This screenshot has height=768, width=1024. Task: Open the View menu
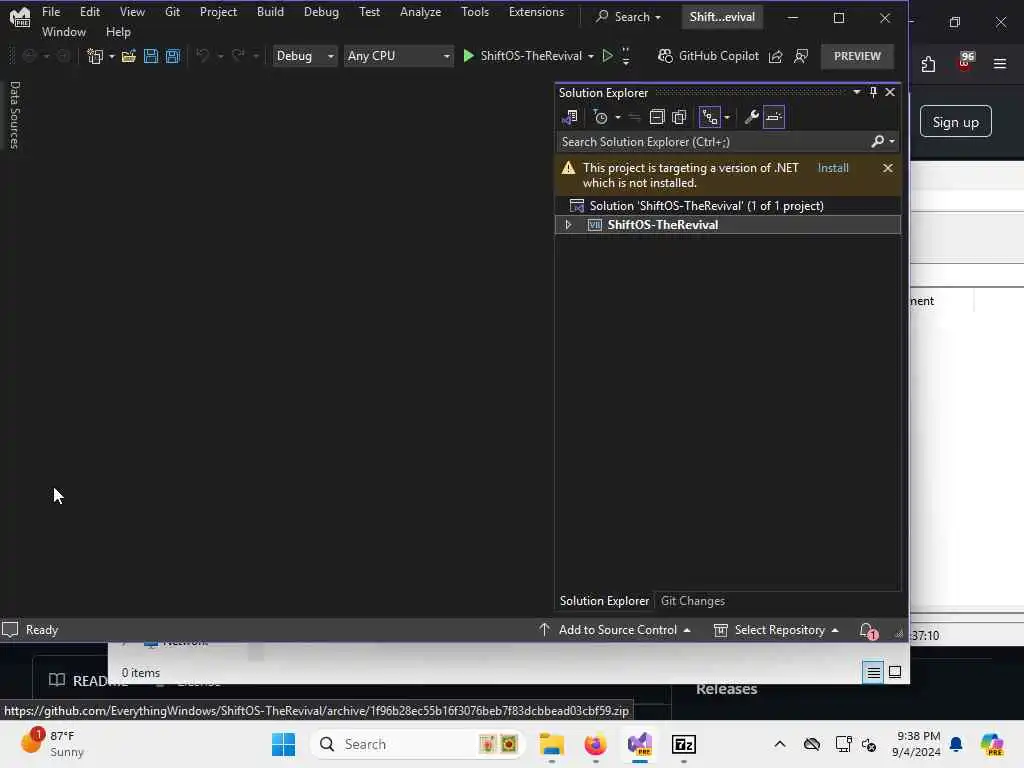[x=133, y=12]
